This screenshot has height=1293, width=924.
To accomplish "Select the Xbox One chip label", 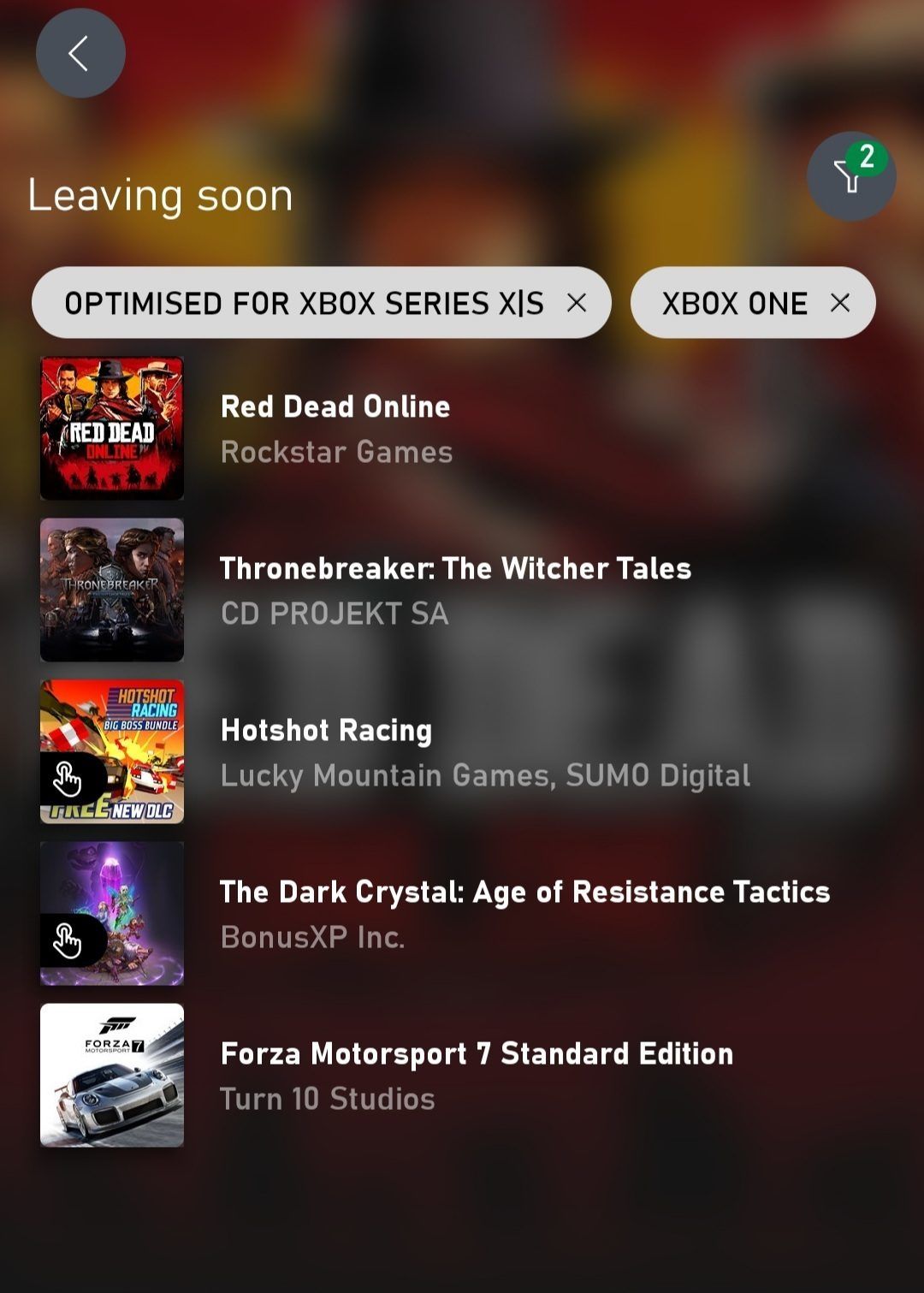I will coord(735,303).
